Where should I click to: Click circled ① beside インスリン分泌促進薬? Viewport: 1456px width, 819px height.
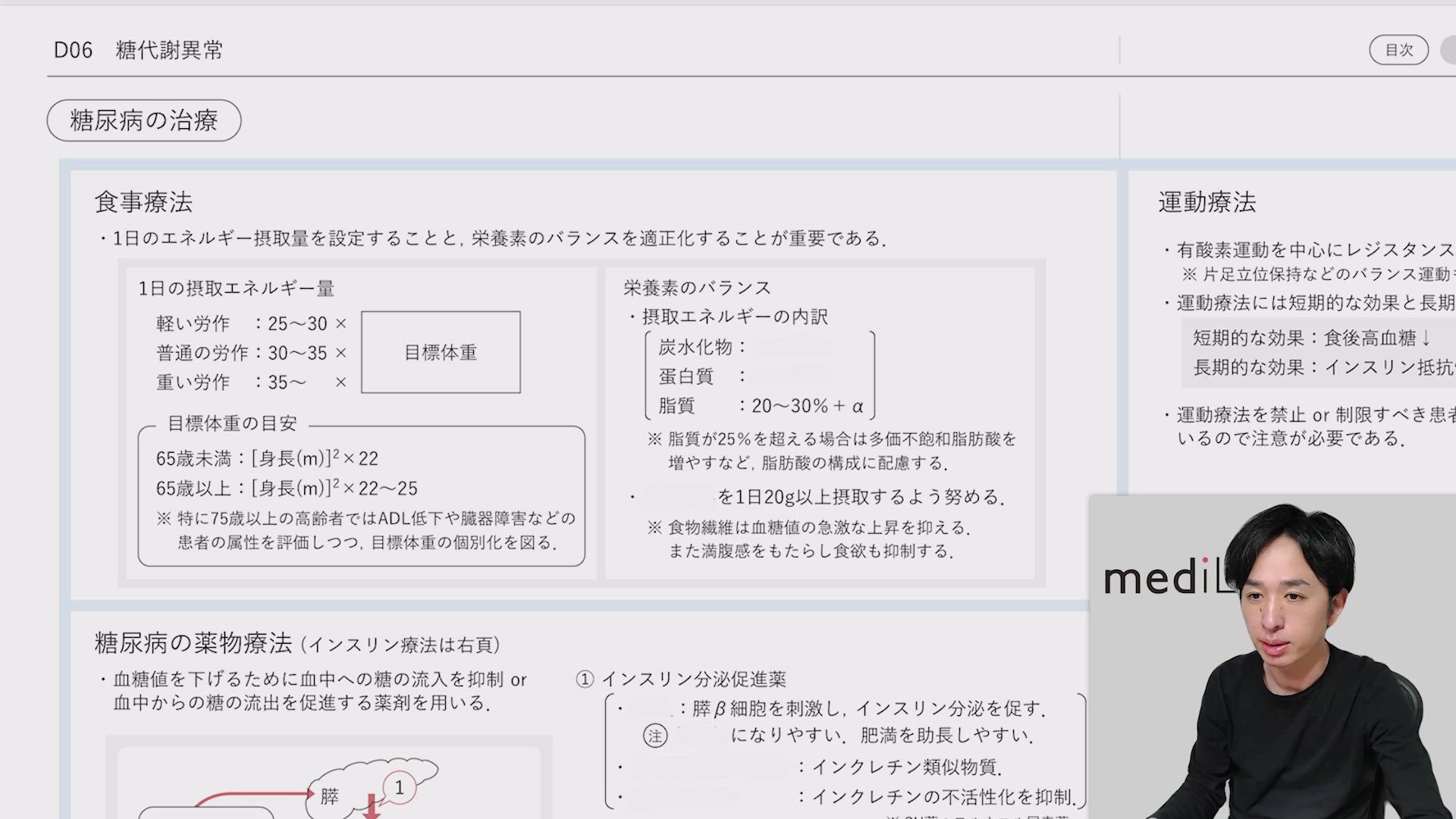point(585,679)
